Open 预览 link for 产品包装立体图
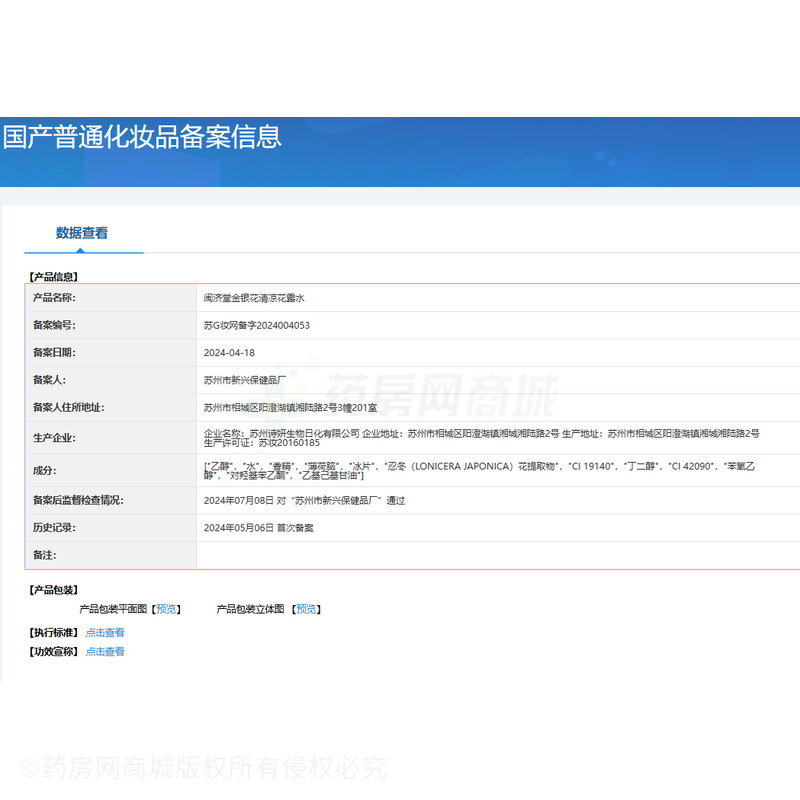Image resolution: width=800 pixels, height=800 pixels. (x=306, y=609)
